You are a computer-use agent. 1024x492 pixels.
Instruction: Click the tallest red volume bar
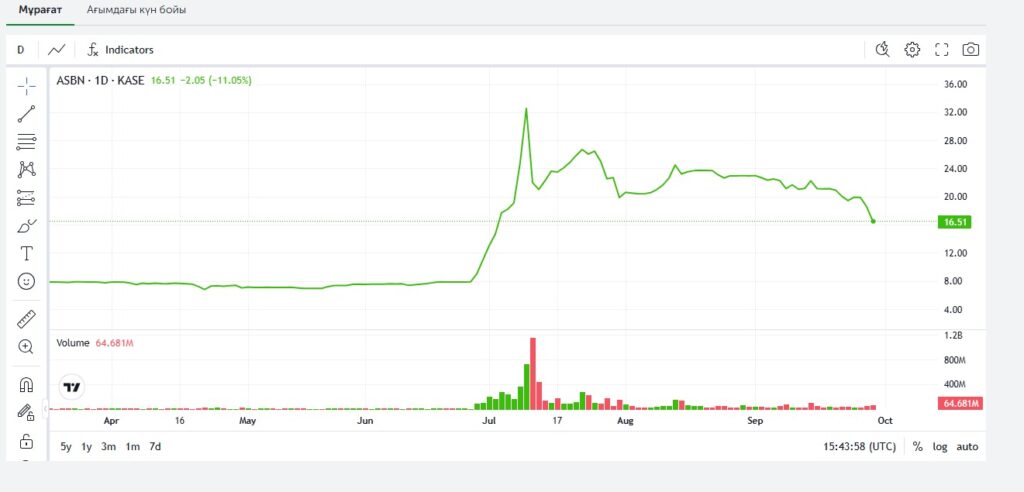533,374
